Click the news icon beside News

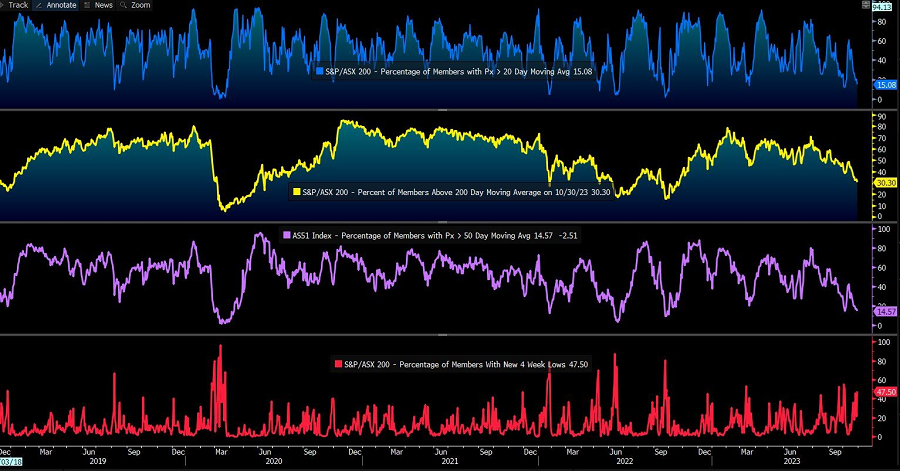[x=87, y=5]
